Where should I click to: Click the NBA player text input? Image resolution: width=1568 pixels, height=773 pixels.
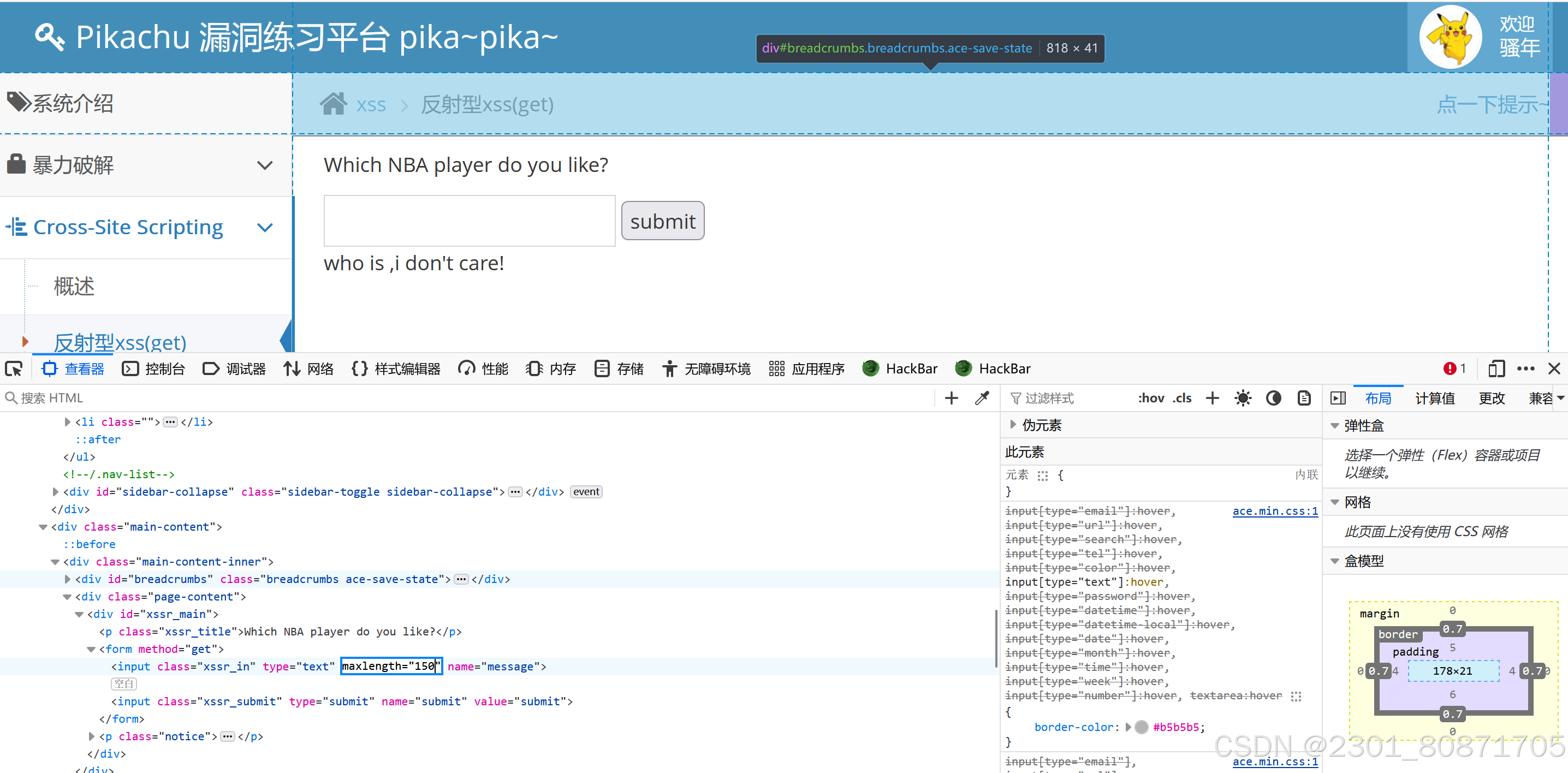click(470, 221)
